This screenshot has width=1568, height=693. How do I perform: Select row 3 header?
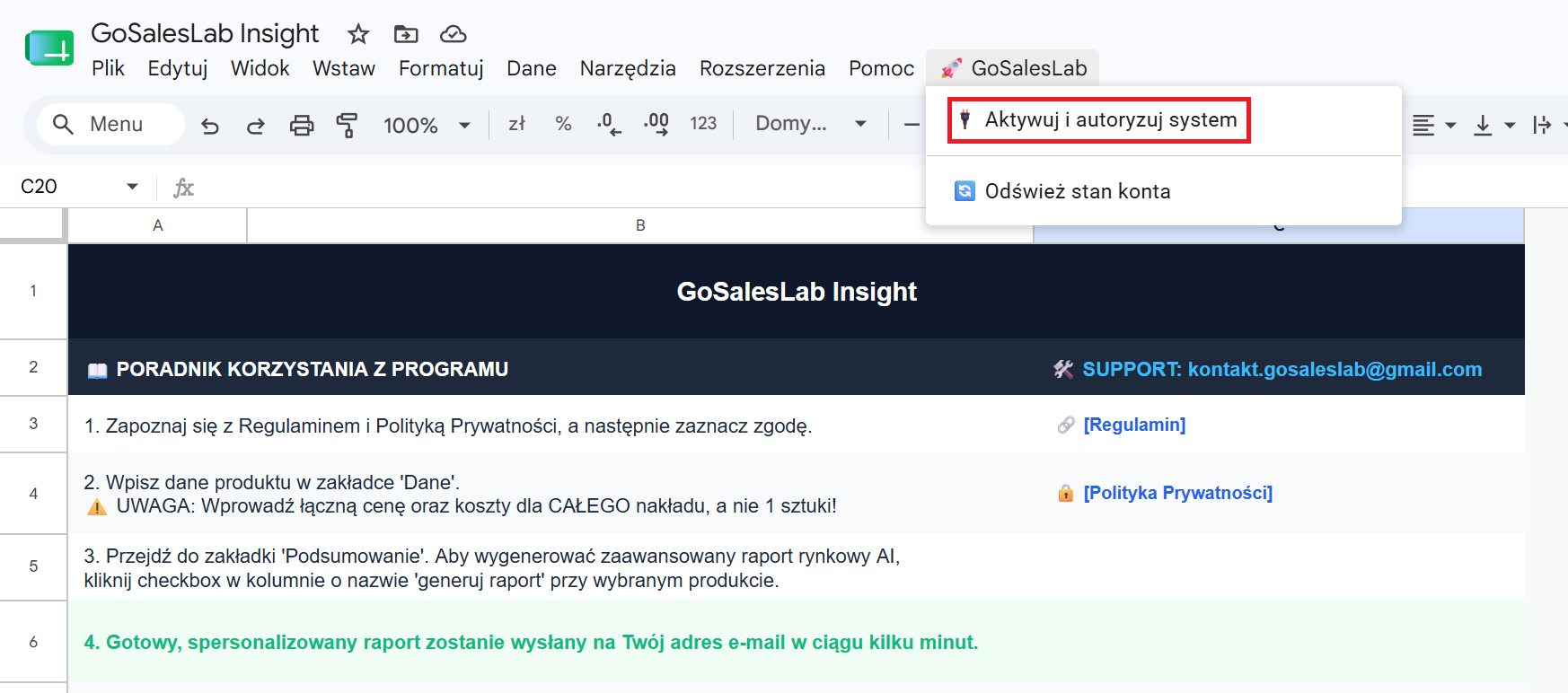click(x=33, y=424)
